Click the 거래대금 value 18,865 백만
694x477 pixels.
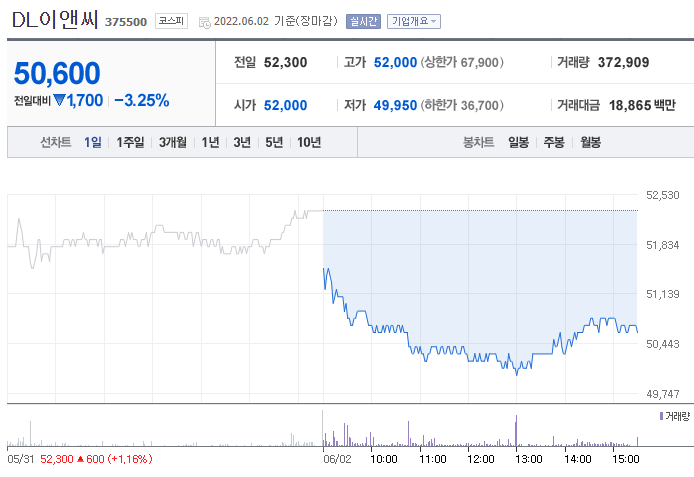pos(642,105)
